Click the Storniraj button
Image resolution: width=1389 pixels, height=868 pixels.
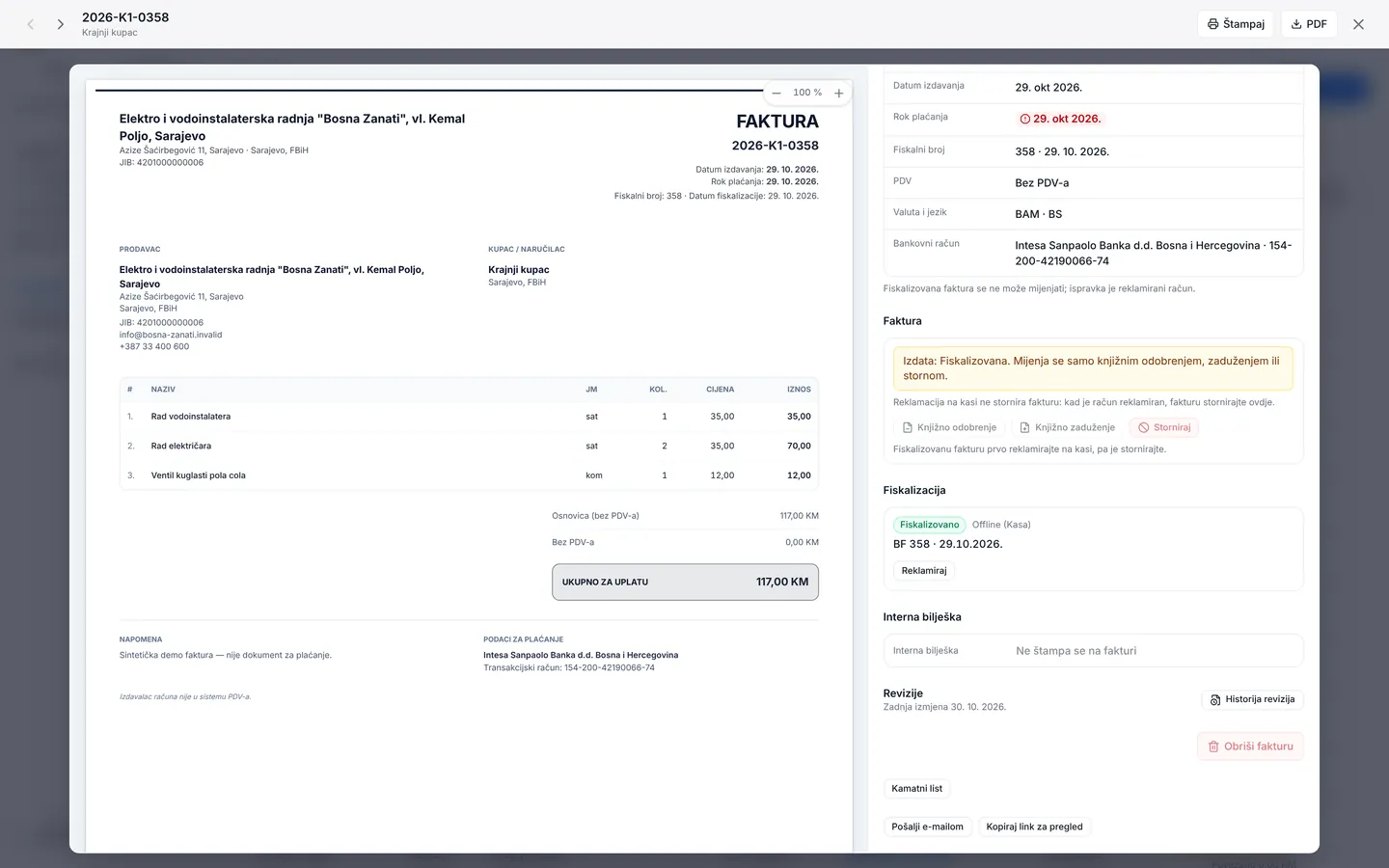coord(1164,427)
